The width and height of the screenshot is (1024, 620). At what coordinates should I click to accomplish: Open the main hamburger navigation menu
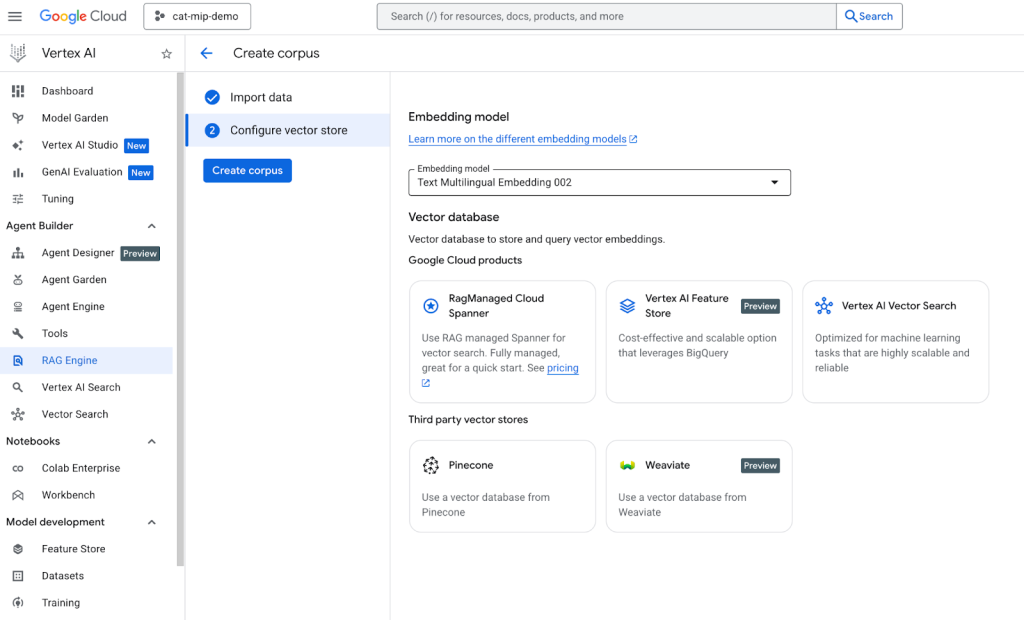click(14, 16)
